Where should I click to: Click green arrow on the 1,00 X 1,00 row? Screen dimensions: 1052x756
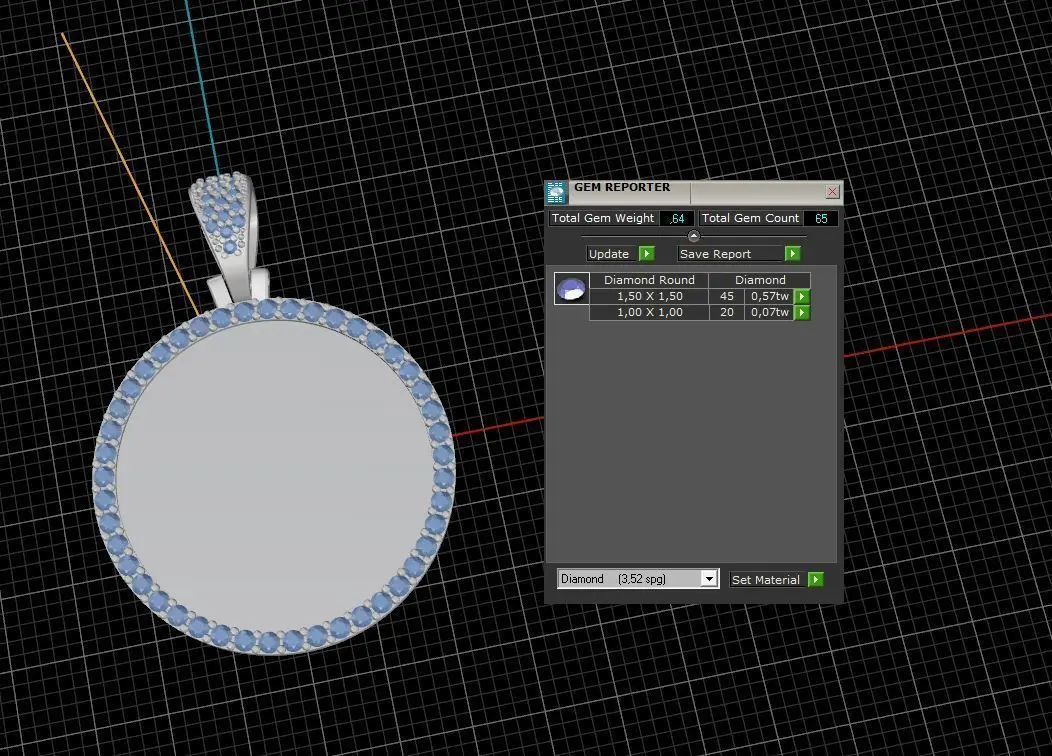[802, 312]
